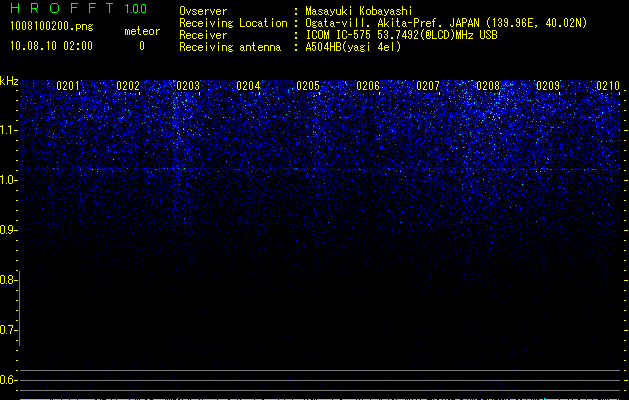Click the 0205 time marker

(x=308, y=86)
